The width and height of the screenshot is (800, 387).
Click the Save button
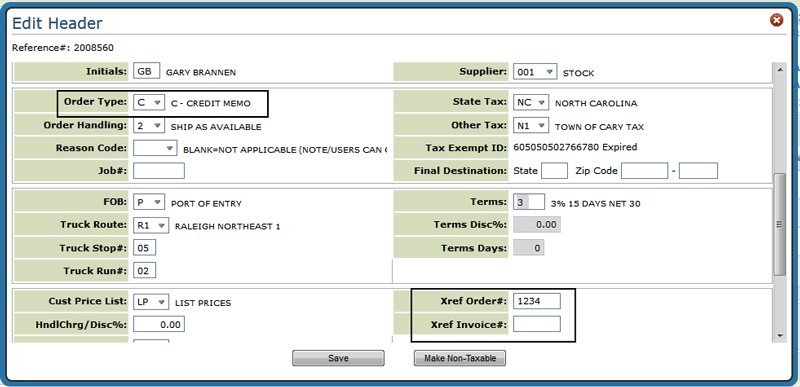point(338,358)
